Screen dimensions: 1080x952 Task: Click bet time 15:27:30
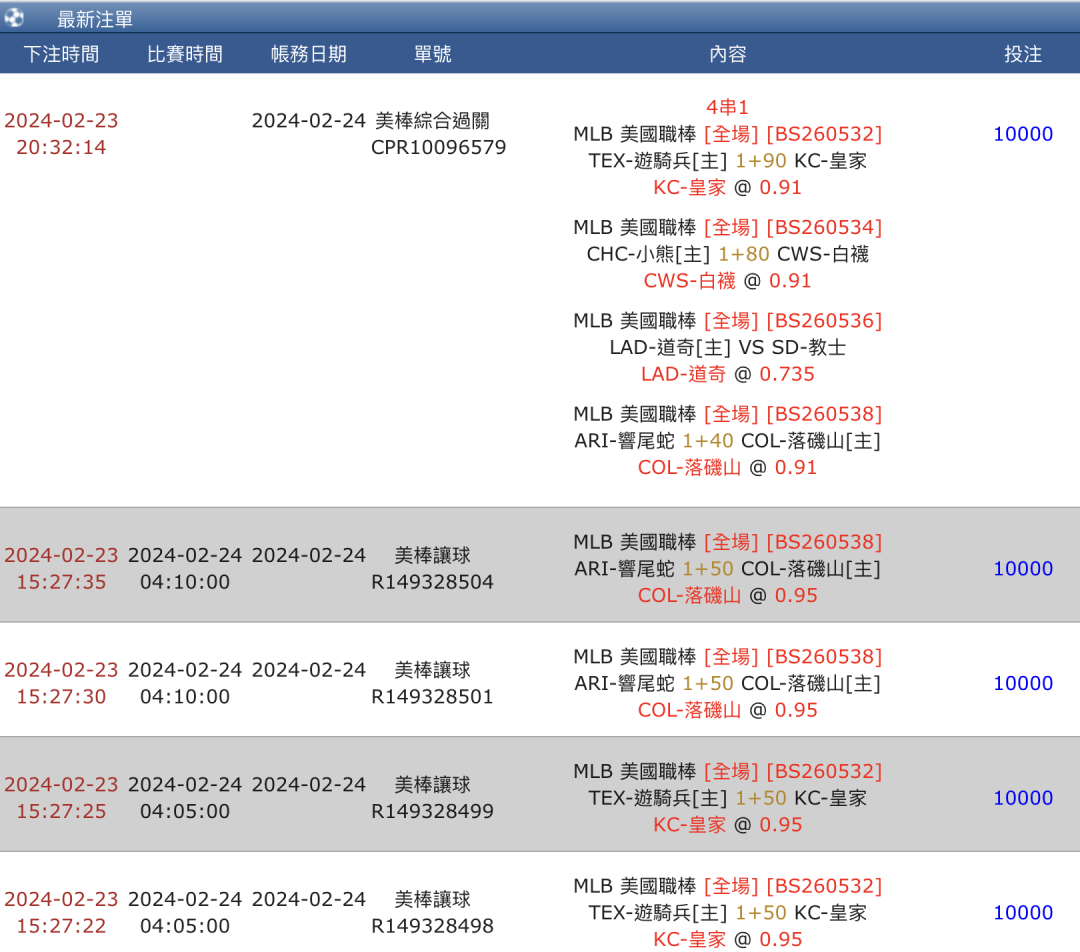point(61,697)
